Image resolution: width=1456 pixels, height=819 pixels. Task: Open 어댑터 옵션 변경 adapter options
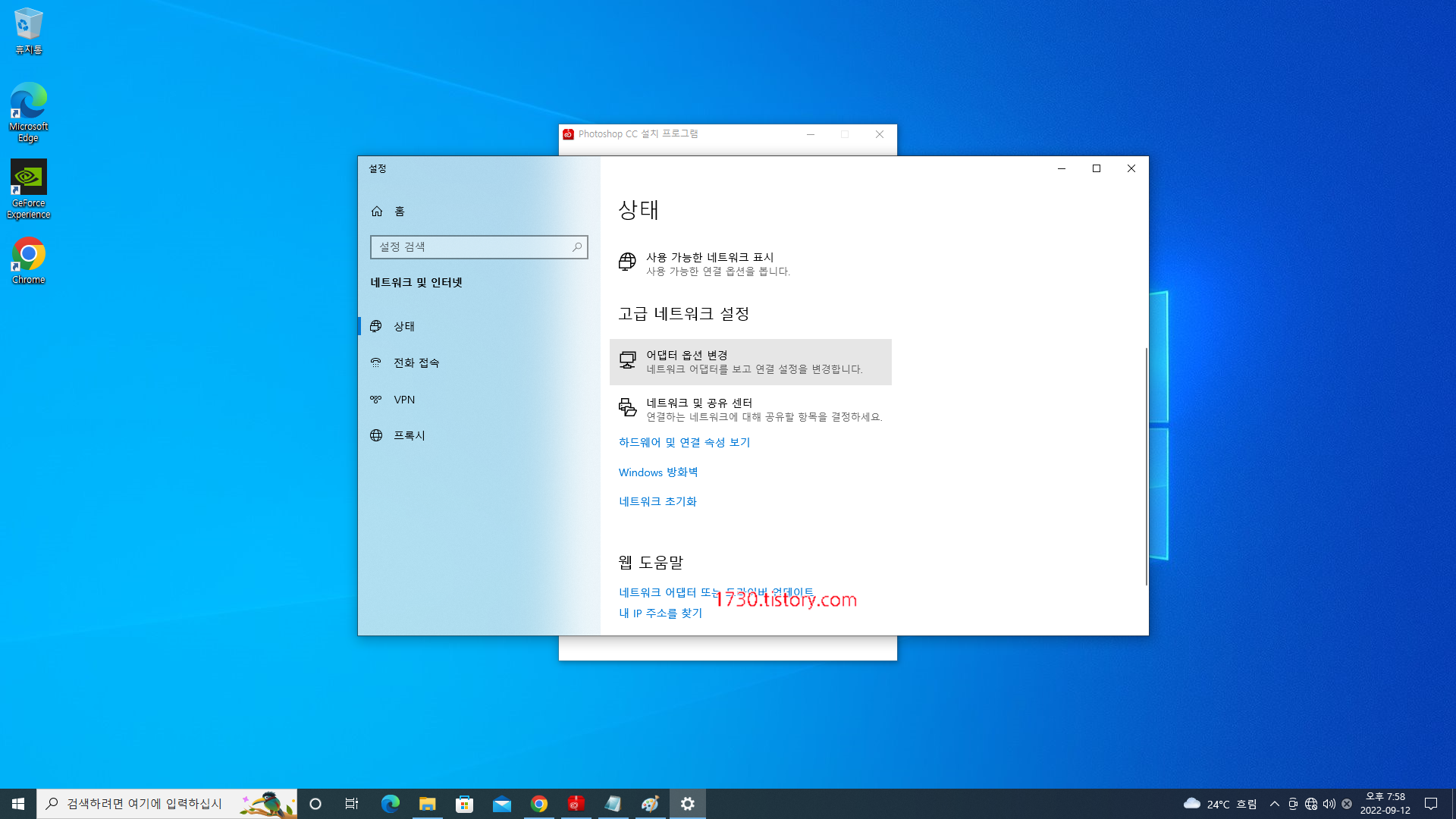click(750, 362)
